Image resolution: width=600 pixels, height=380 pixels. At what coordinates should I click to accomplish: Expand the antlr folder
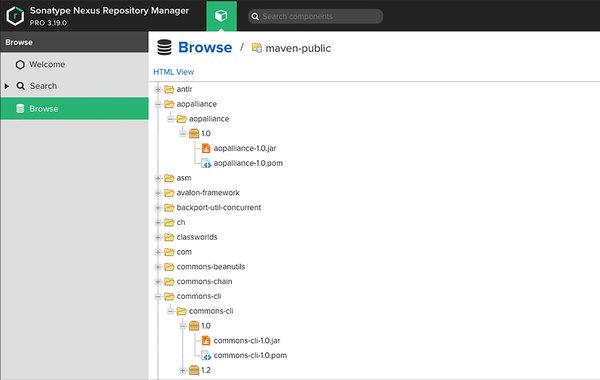(158, 89)
